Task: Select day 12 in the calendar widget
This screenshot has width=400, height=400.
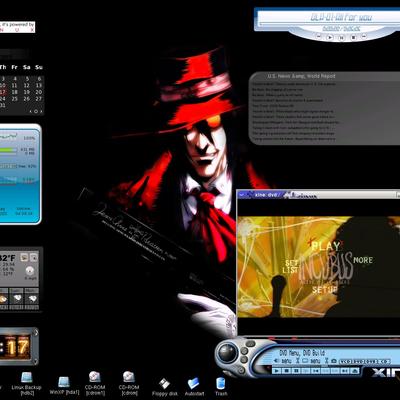Action: [x=27, y=85]
